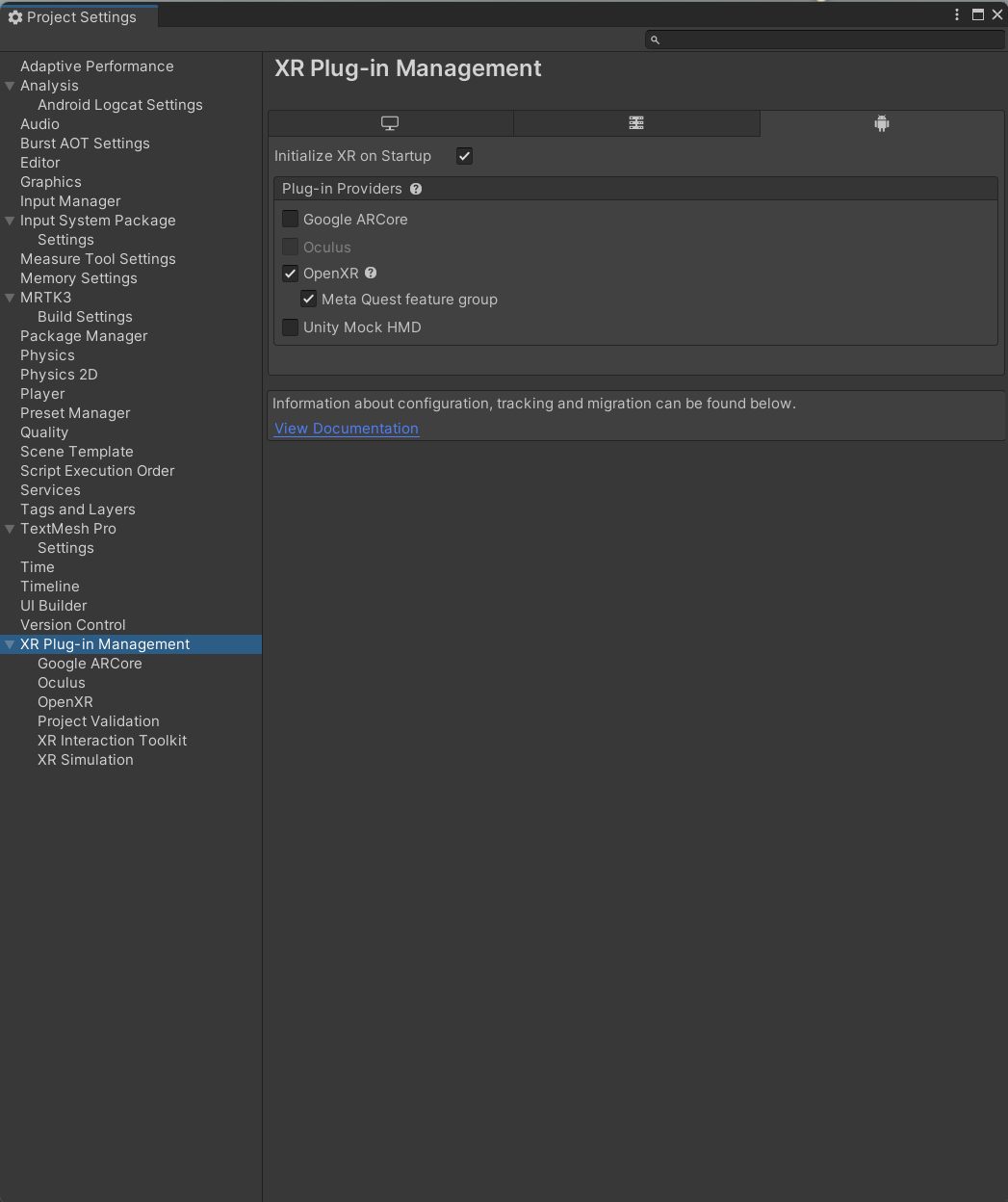The image size is (1008, 1202).
Task: Select Graphics in the settings list
Action: [51, 182]
